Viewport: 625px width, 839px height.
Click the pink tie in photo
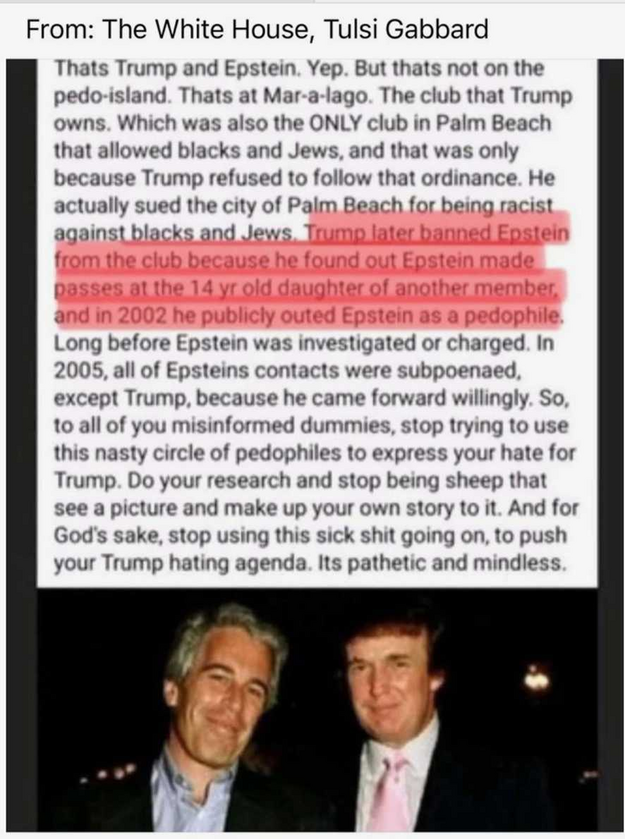(392, 792)
